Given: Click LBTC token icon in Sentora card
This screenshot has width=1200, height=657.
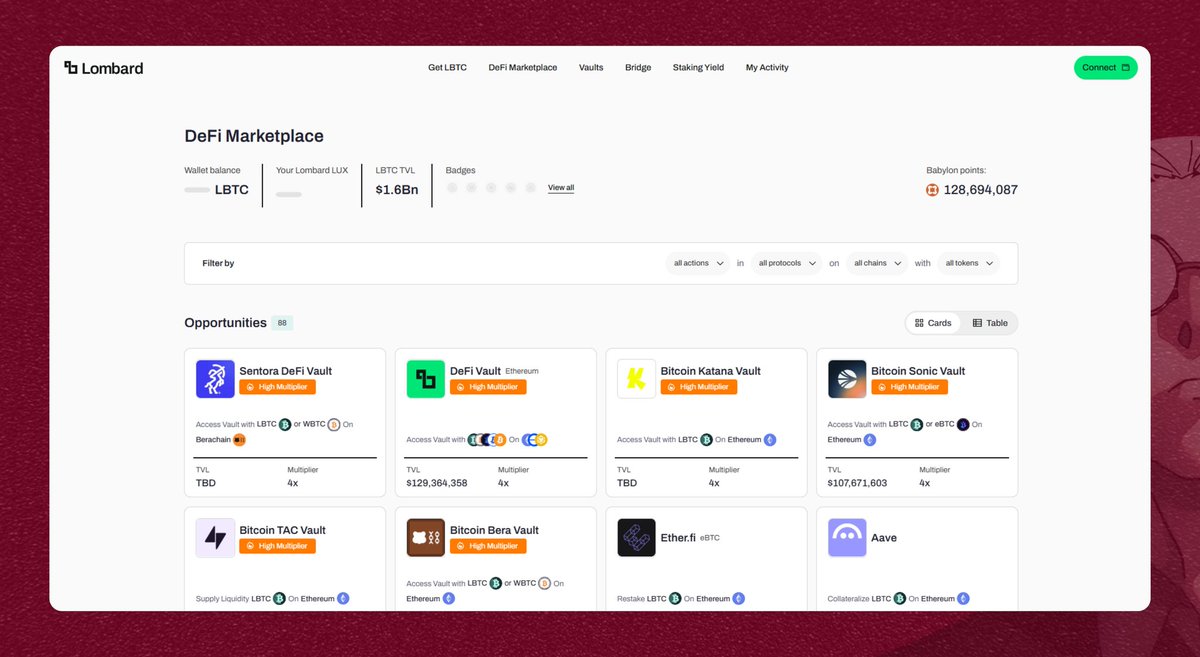Looking at the screenshot, I should [285, 425].
